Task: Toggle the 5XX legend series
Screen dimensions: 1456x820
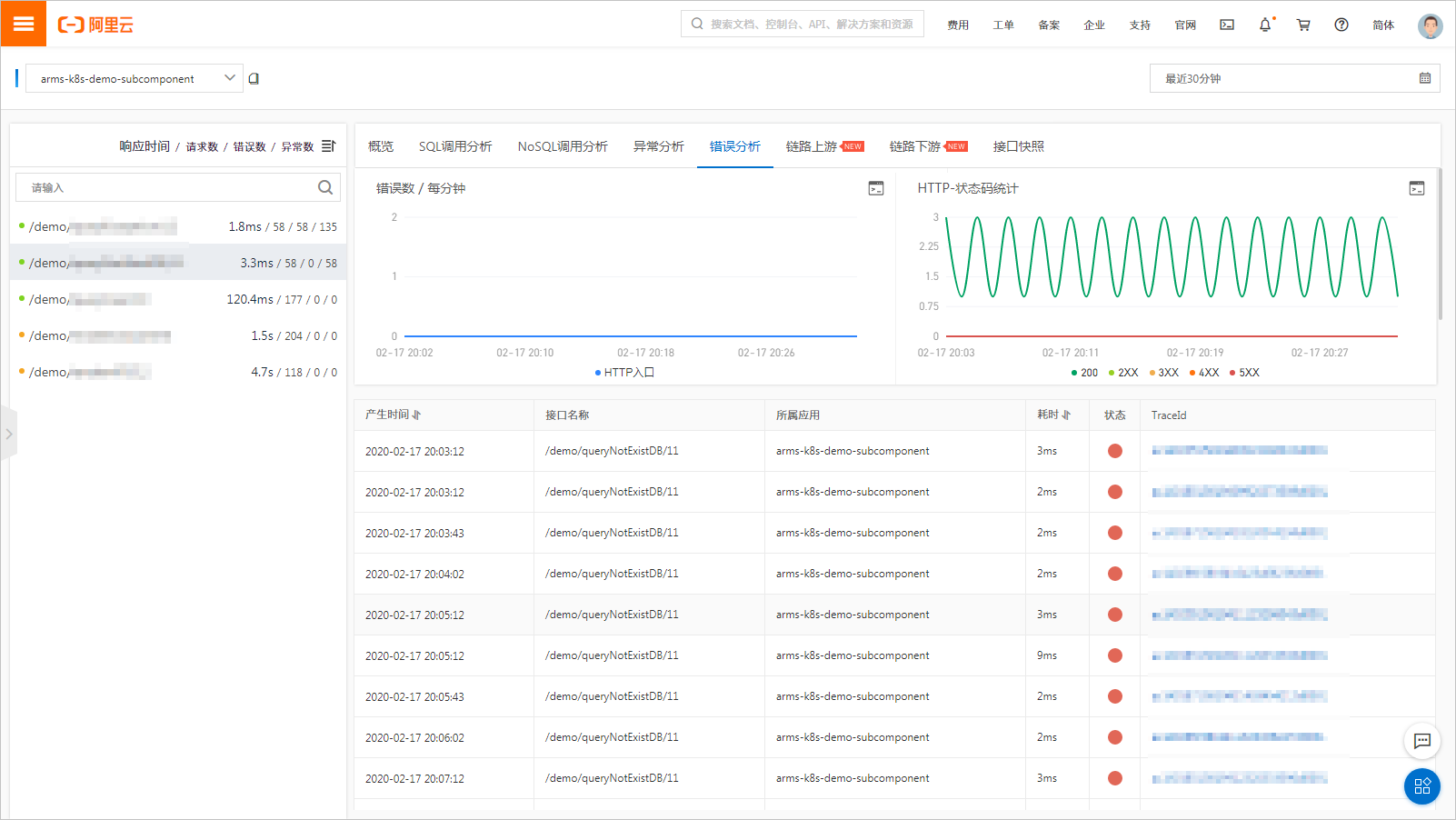Action: click(x=1244, y=373)
